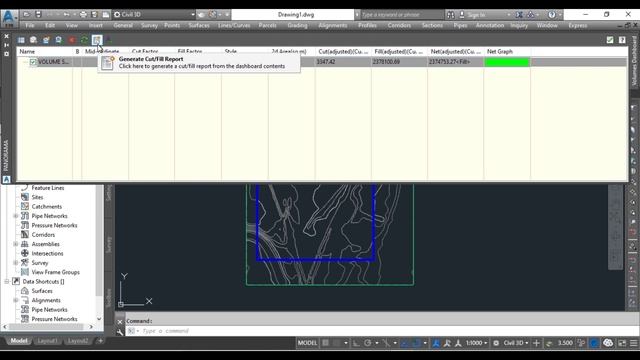640x360 pixels.
Task: Switch to the Layout1 tab
Action: [x=47, y=341]
